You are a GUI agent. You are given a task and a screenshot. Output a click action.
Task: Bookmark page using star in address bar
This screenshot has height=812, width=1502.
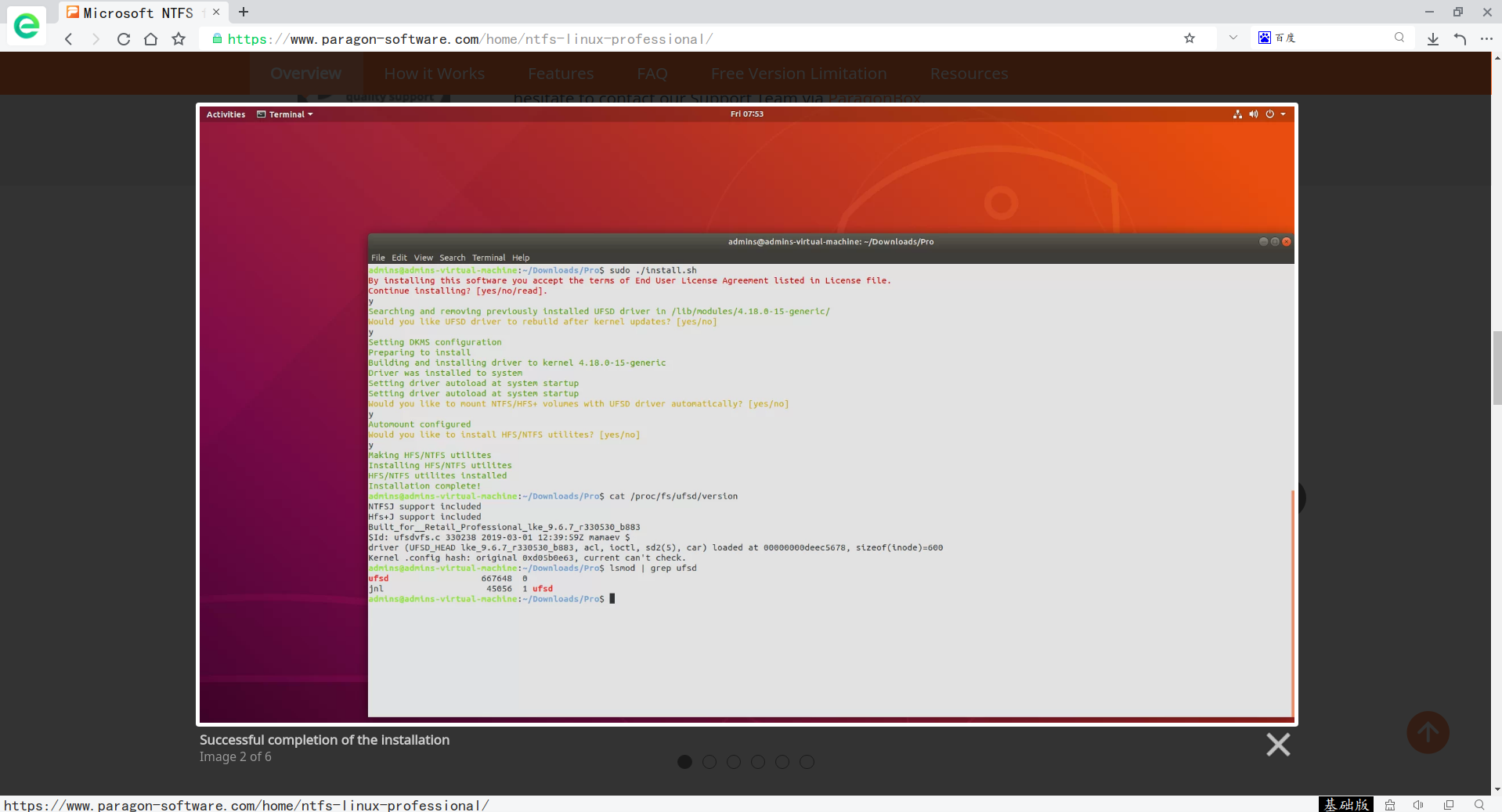pos(1190,38)
